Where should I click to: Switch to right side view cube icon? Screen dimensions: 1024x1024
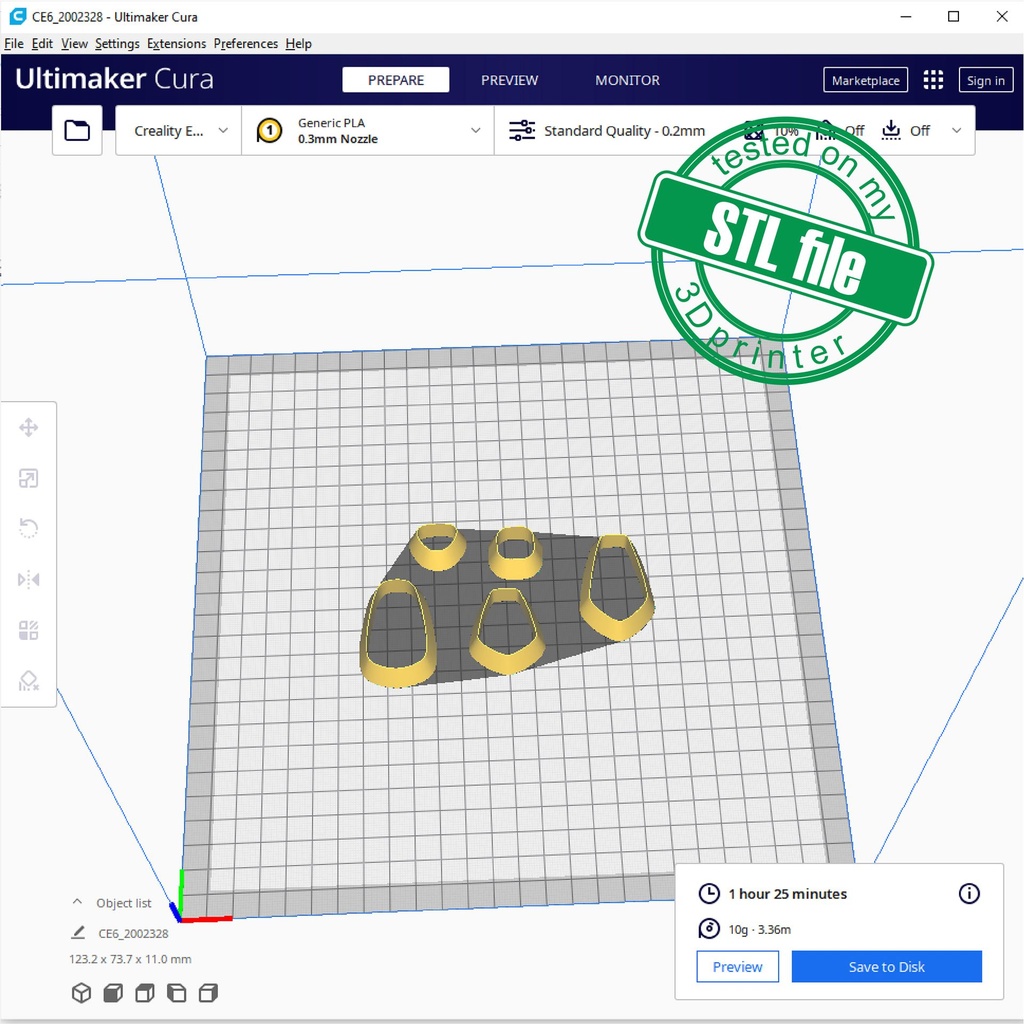[x=208, y=993]
